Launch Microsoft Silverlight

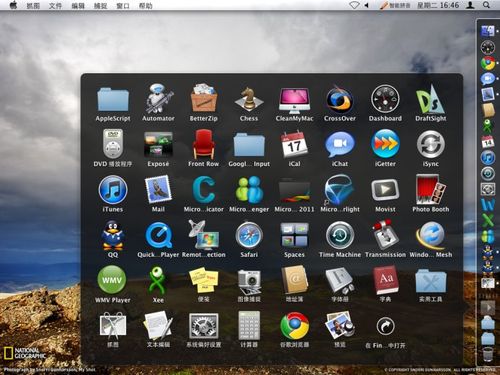click(x=339, y=189)
